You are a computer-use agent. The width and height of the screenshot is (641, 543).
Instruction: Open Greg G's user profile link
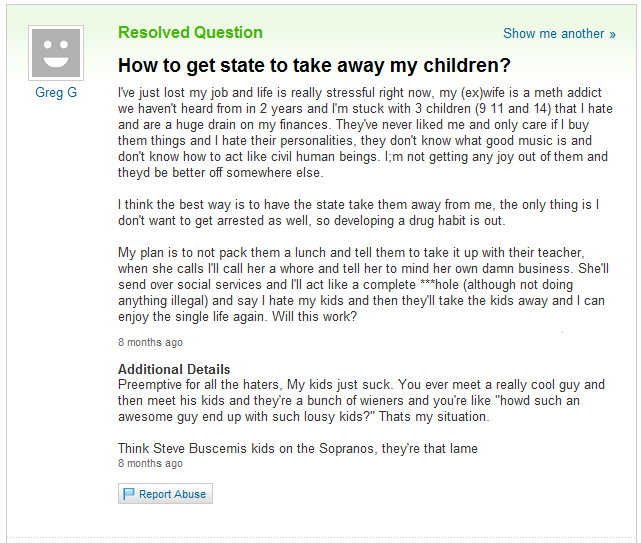point(56,93)
